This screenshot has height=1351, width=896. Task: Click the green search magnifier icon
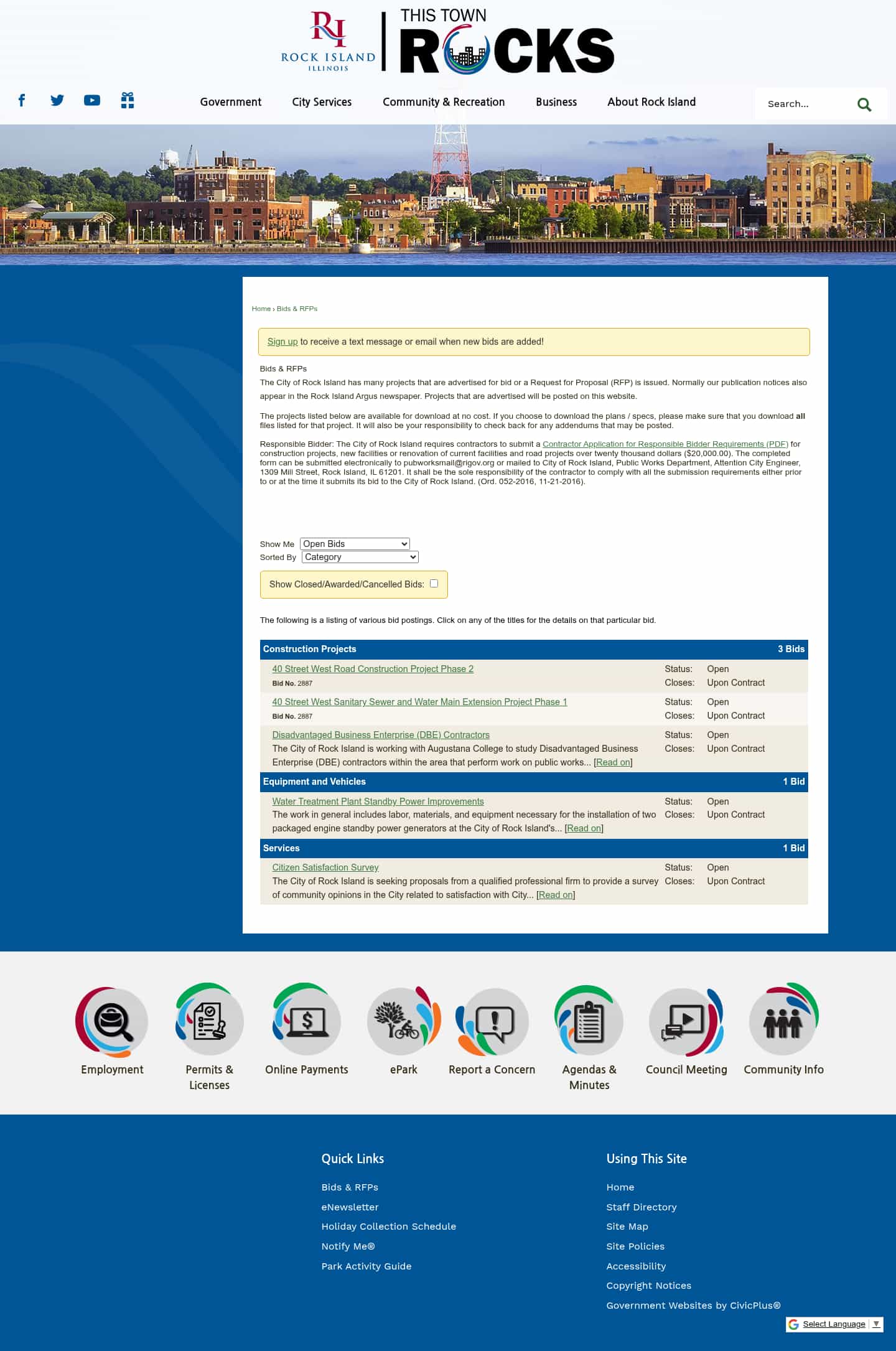[x=864, y=104]
